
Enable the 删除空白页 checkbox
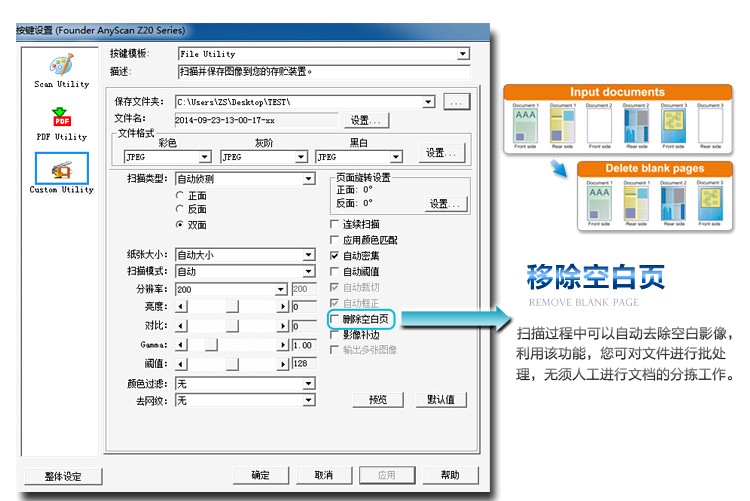click(334, 319)
